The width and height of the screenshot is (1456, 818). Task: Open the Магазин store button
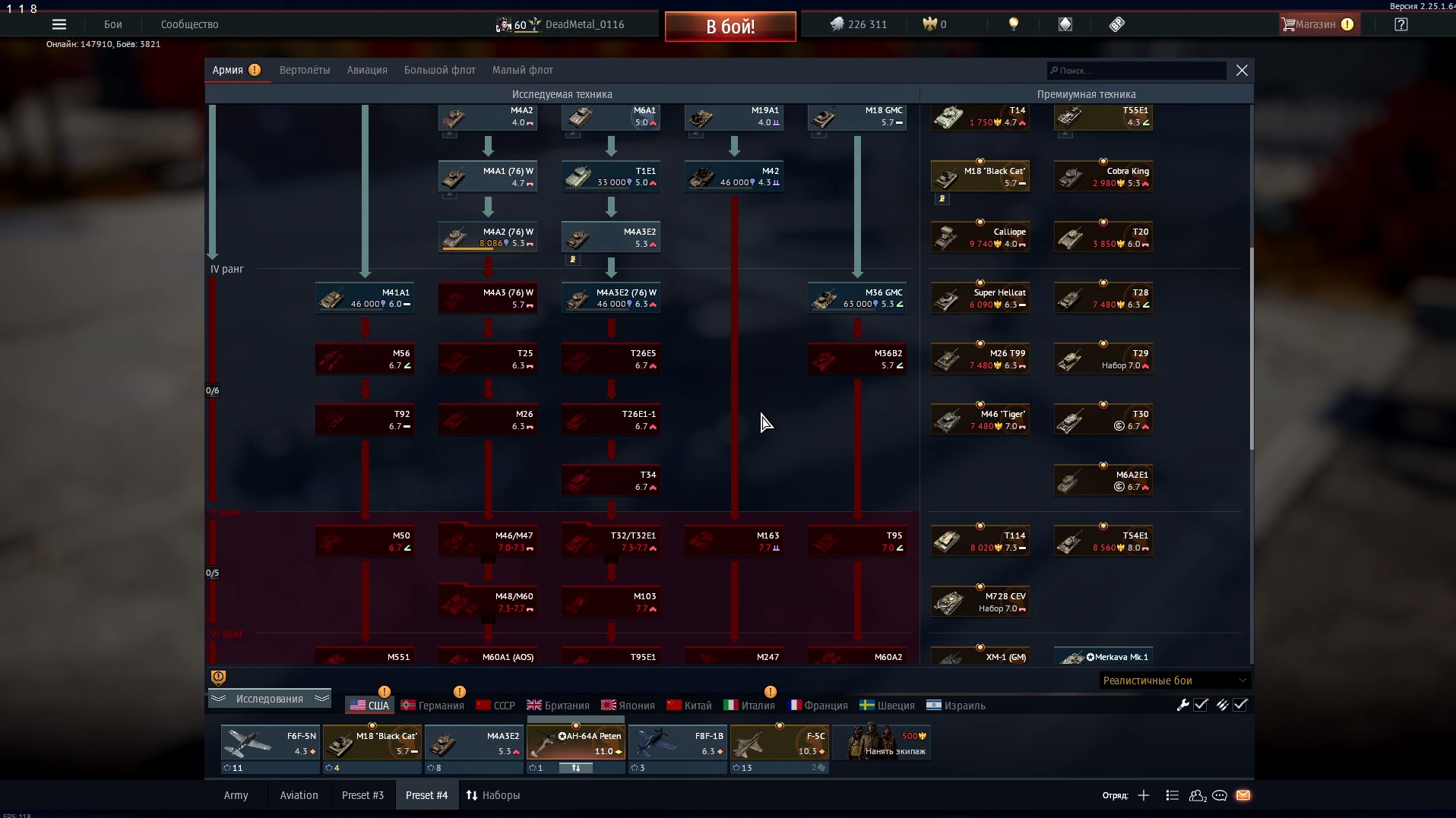pyautogui.click(x=1316, y=24)
